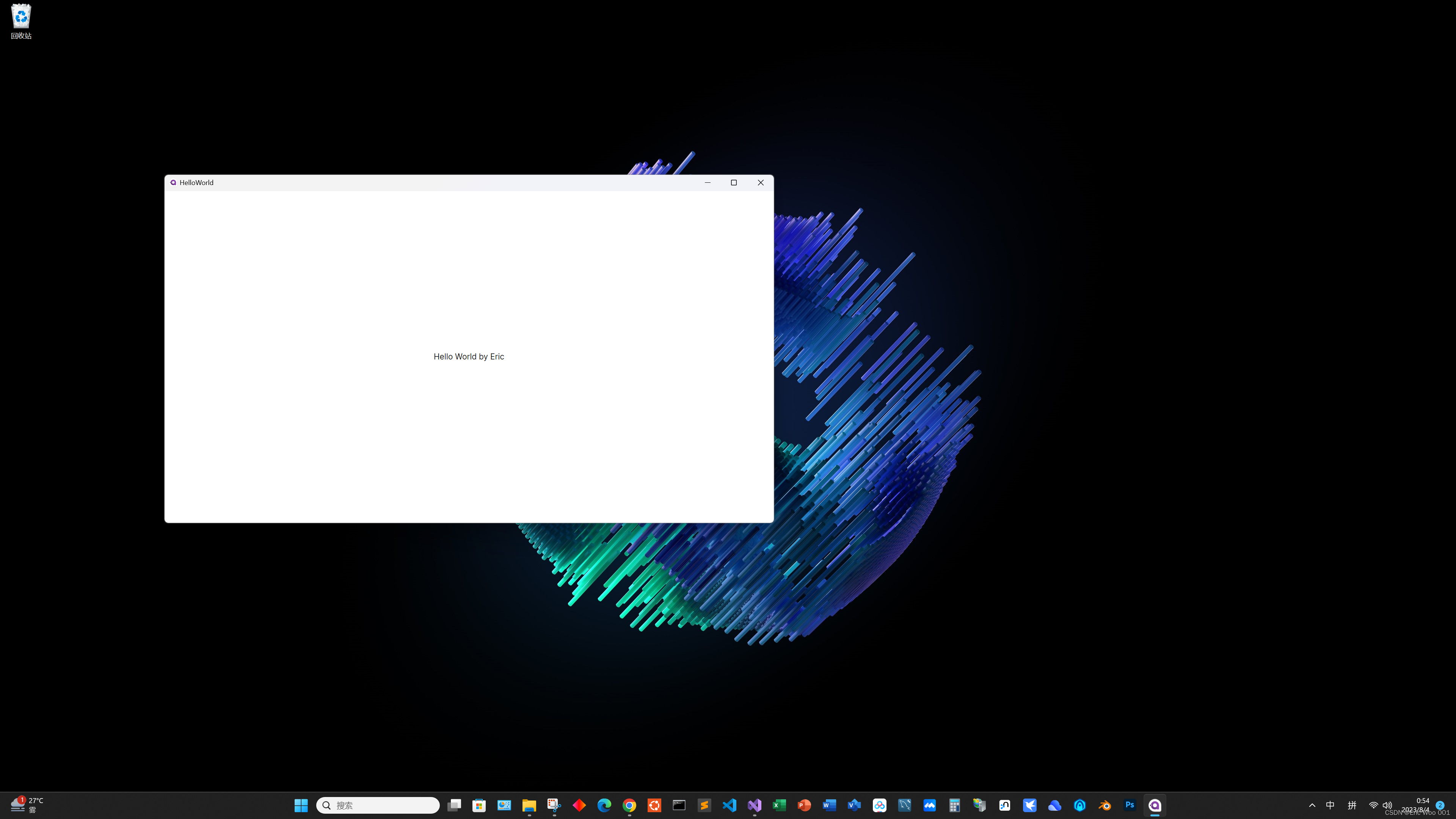Expand hidden system tray icons
The width and height of the screenshot is (1456, 819).
pyautogui.click(x=1312, y=805)
